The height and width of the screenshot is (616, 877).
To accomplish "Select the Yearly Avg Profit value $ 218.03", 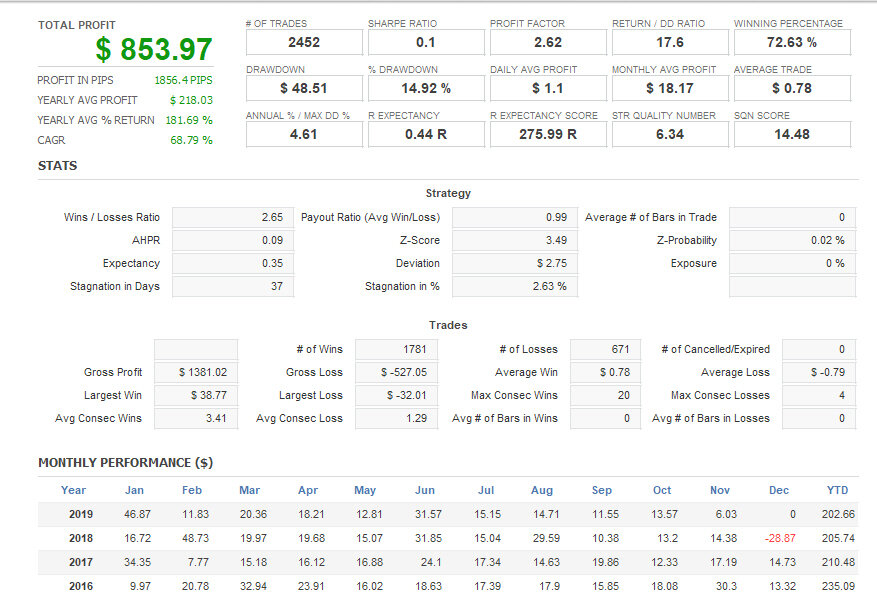I will pyautogui.click(x=191, y=100).
